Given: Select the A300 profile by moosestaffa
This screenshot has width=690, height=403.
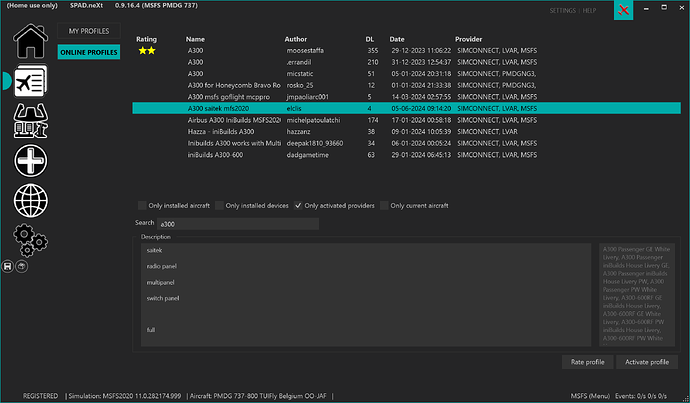Looking at the screenshot, I should [407, 51].
